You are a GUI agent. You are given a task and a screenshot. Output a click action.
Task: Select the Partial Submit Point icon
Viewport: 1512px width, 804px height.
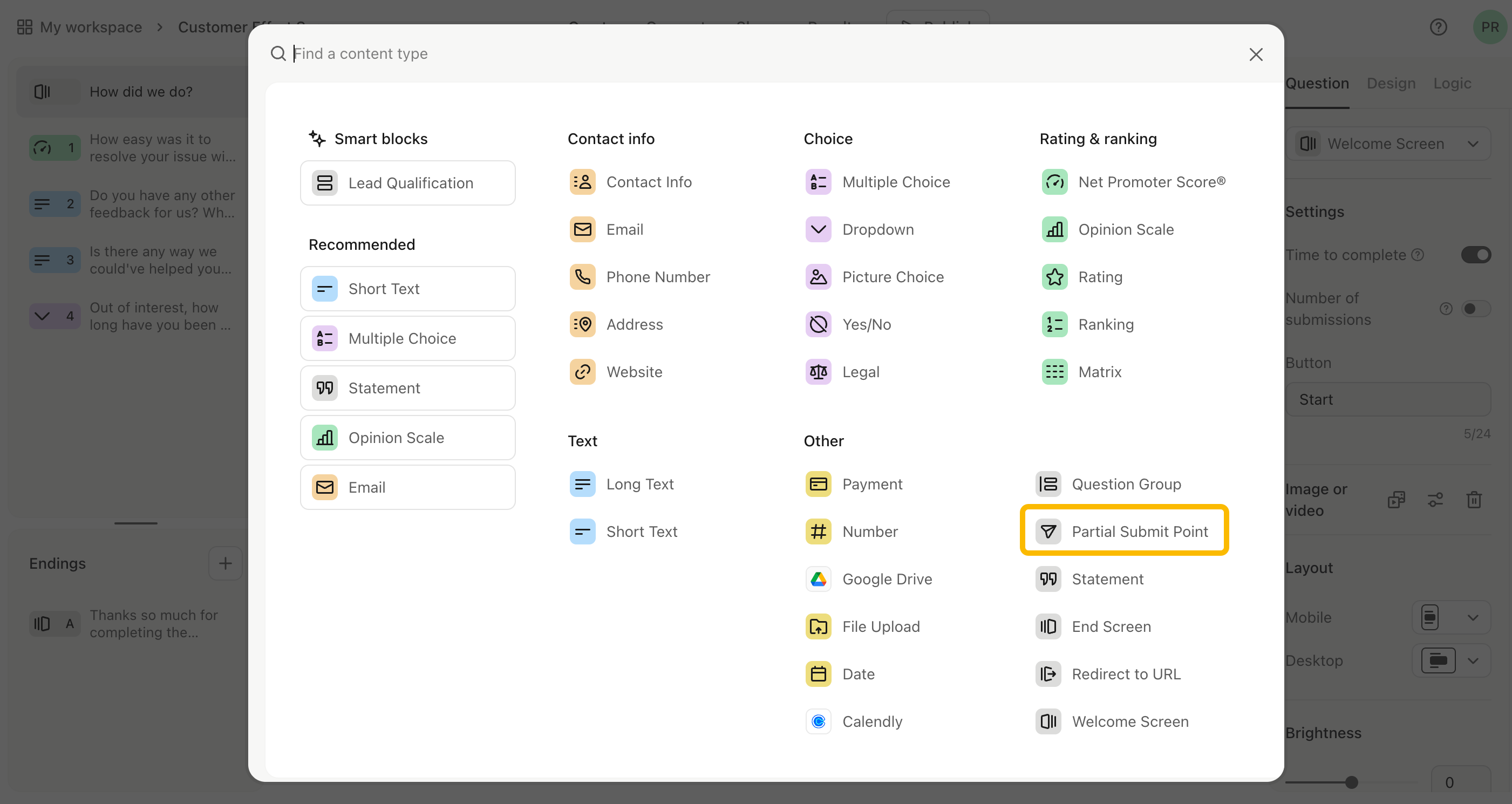coord(1048,531)
